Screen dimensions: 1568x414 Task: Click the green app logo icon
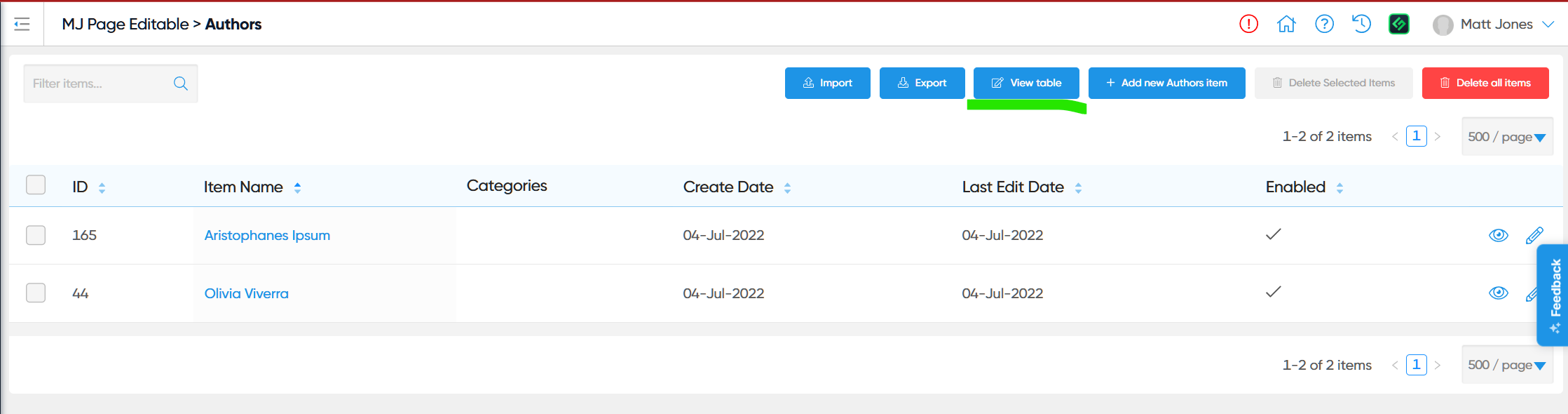pos(1399,25)
